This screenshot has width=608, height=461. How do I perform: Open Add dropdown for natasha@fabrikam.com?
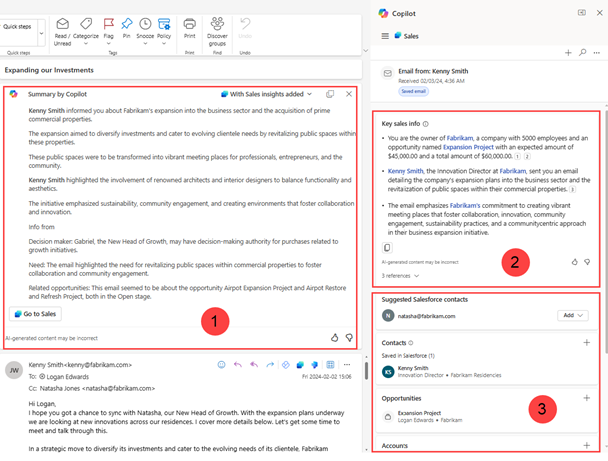573,315
